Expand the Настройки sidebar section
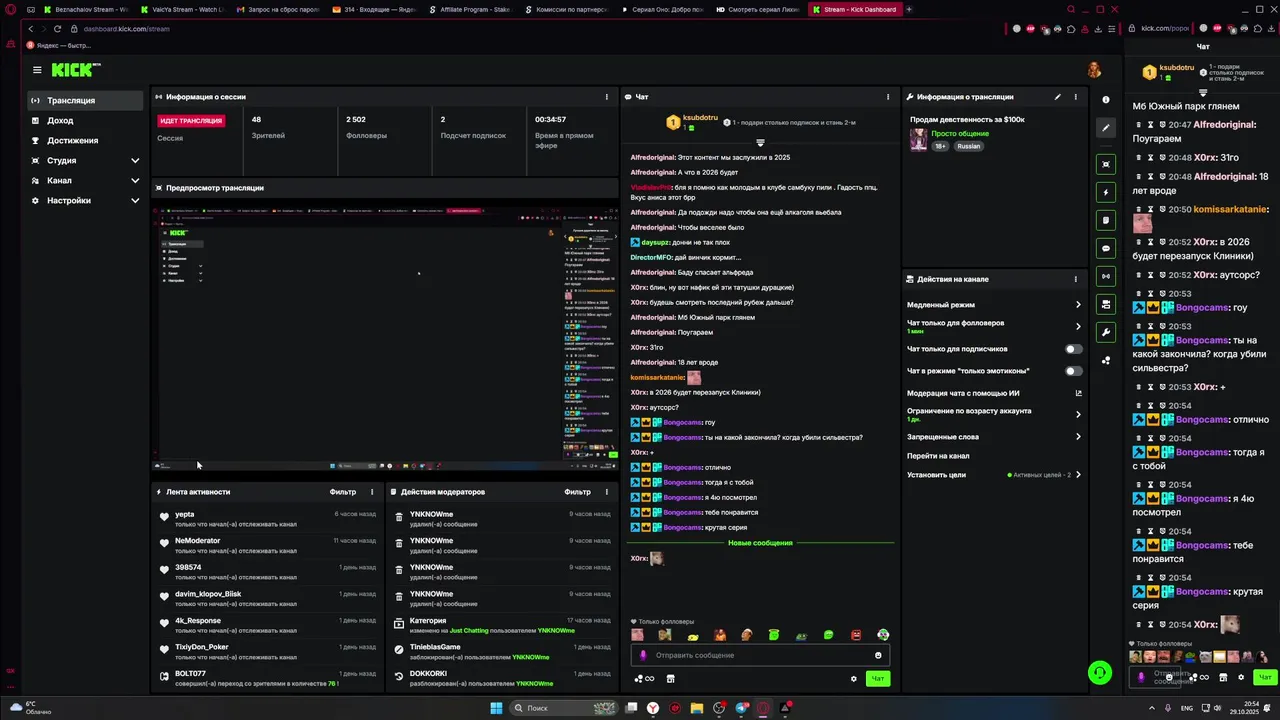1280x720 pixels. click(86, 200)
